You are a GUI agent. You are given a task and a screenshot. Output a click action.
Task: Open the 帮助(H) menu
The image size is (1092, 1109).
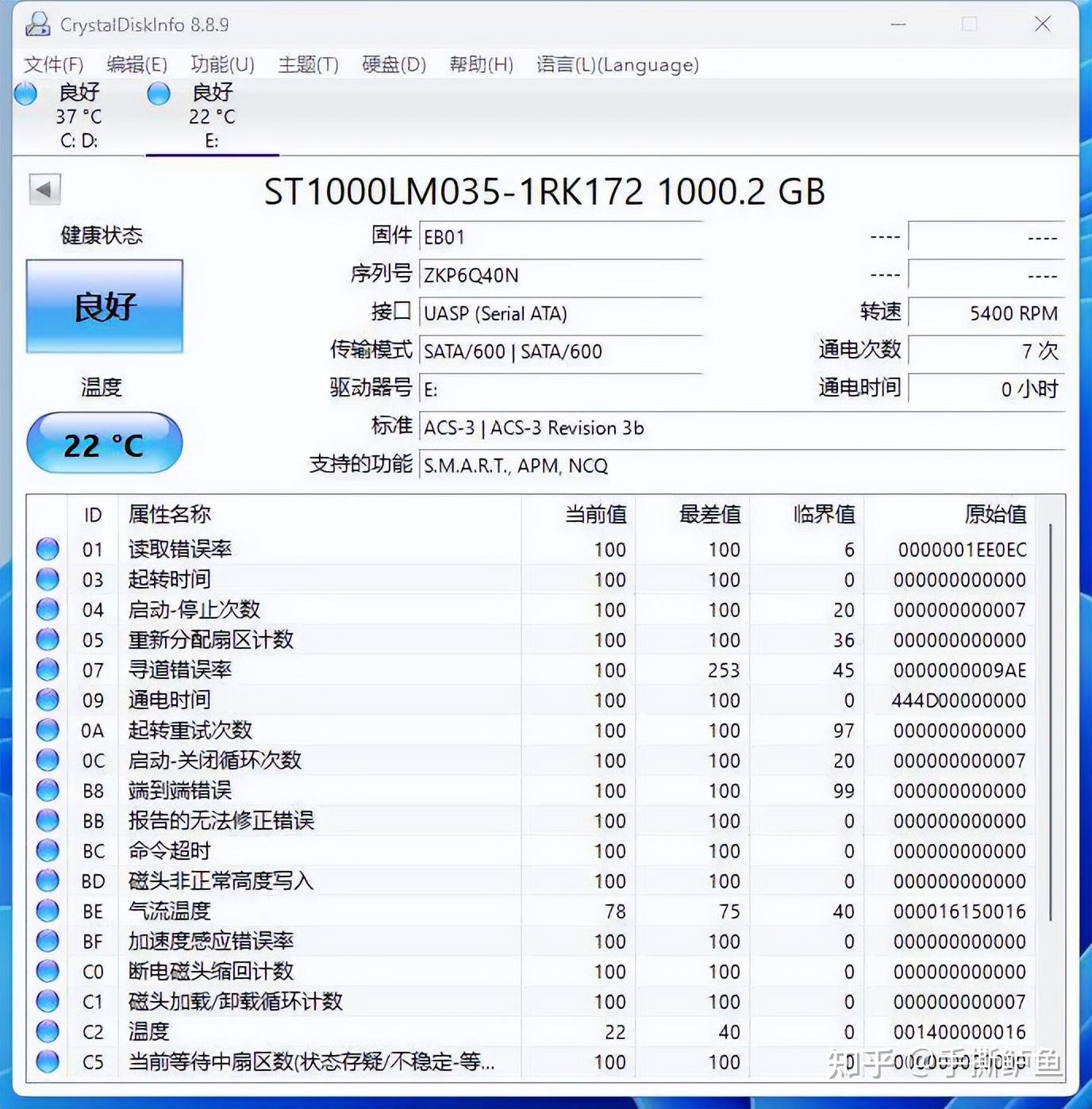click(x=481, y=64)
